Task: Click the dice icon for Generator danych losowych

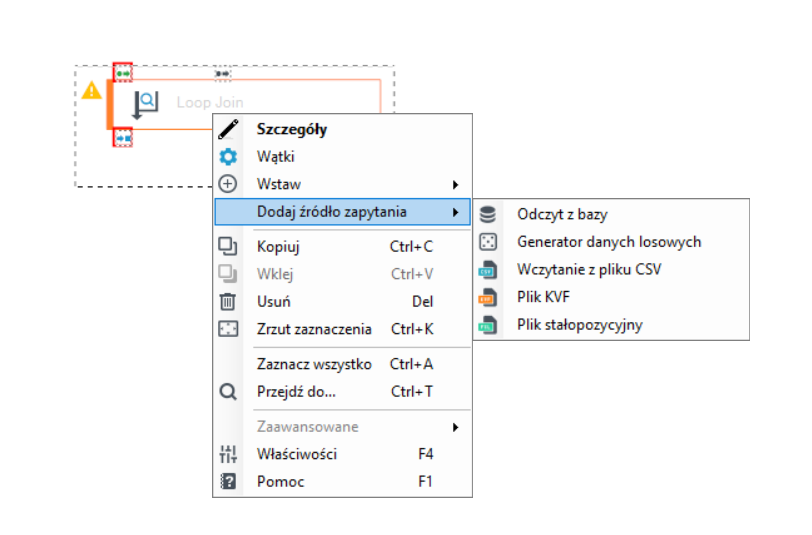Action: pos(488,242)
